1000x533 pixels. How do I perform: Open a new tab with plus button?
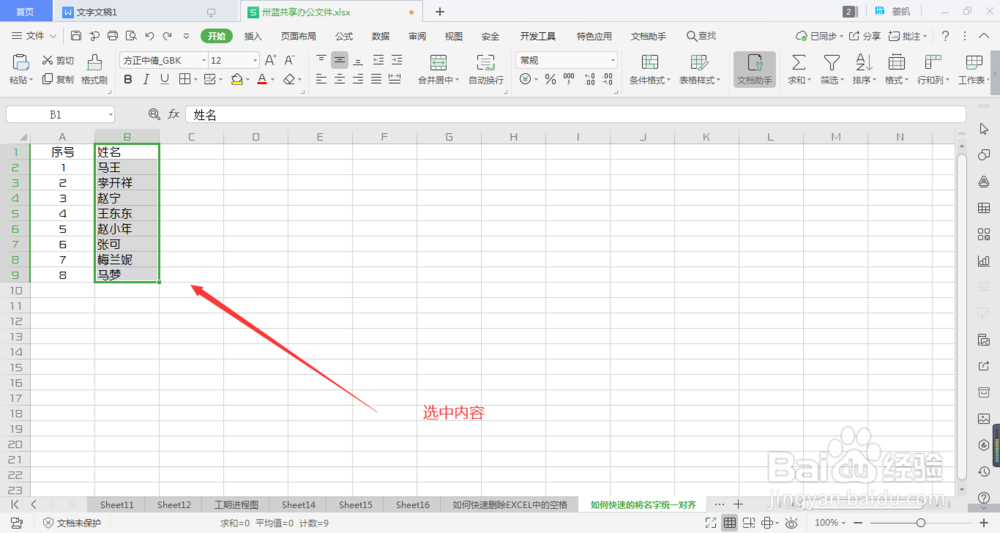439,11
